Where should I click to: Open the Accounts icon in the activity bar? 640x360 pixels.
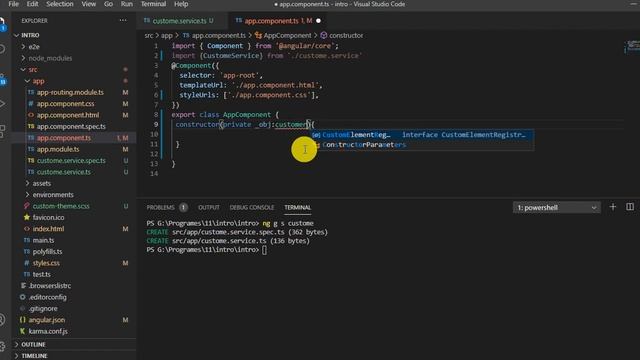coord(2,319)
